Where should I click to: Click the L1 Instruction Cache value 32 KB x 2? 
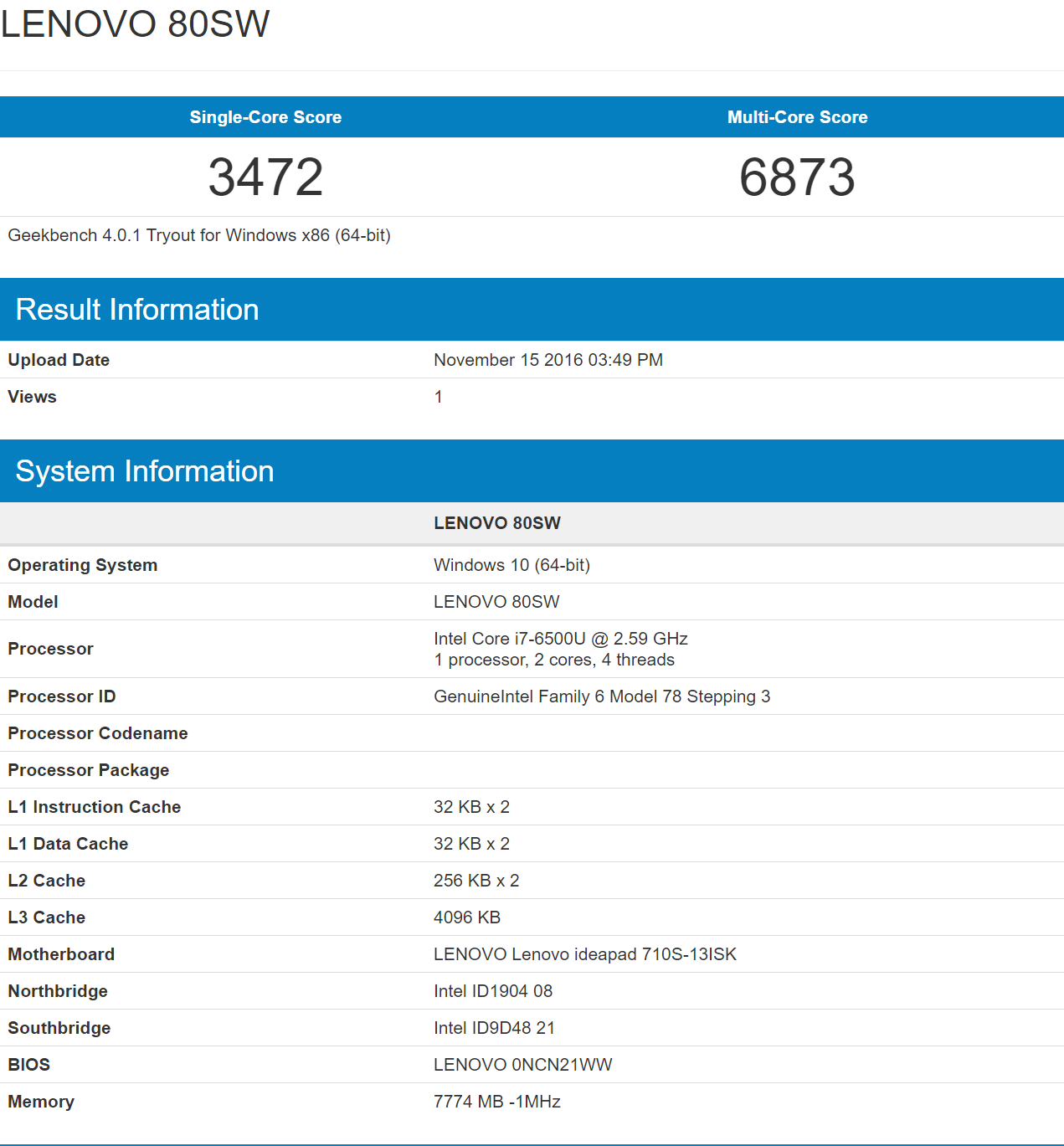pyautogui.click(x=471, y=807)
